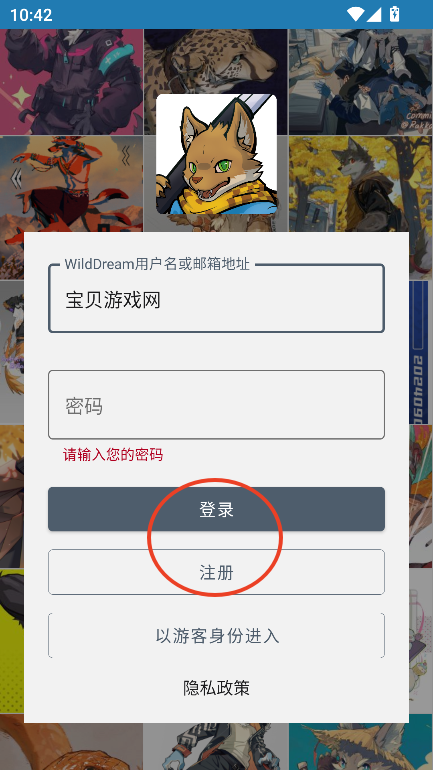Tap the 10:42 clock in status bar

click(x=31, y=15)
